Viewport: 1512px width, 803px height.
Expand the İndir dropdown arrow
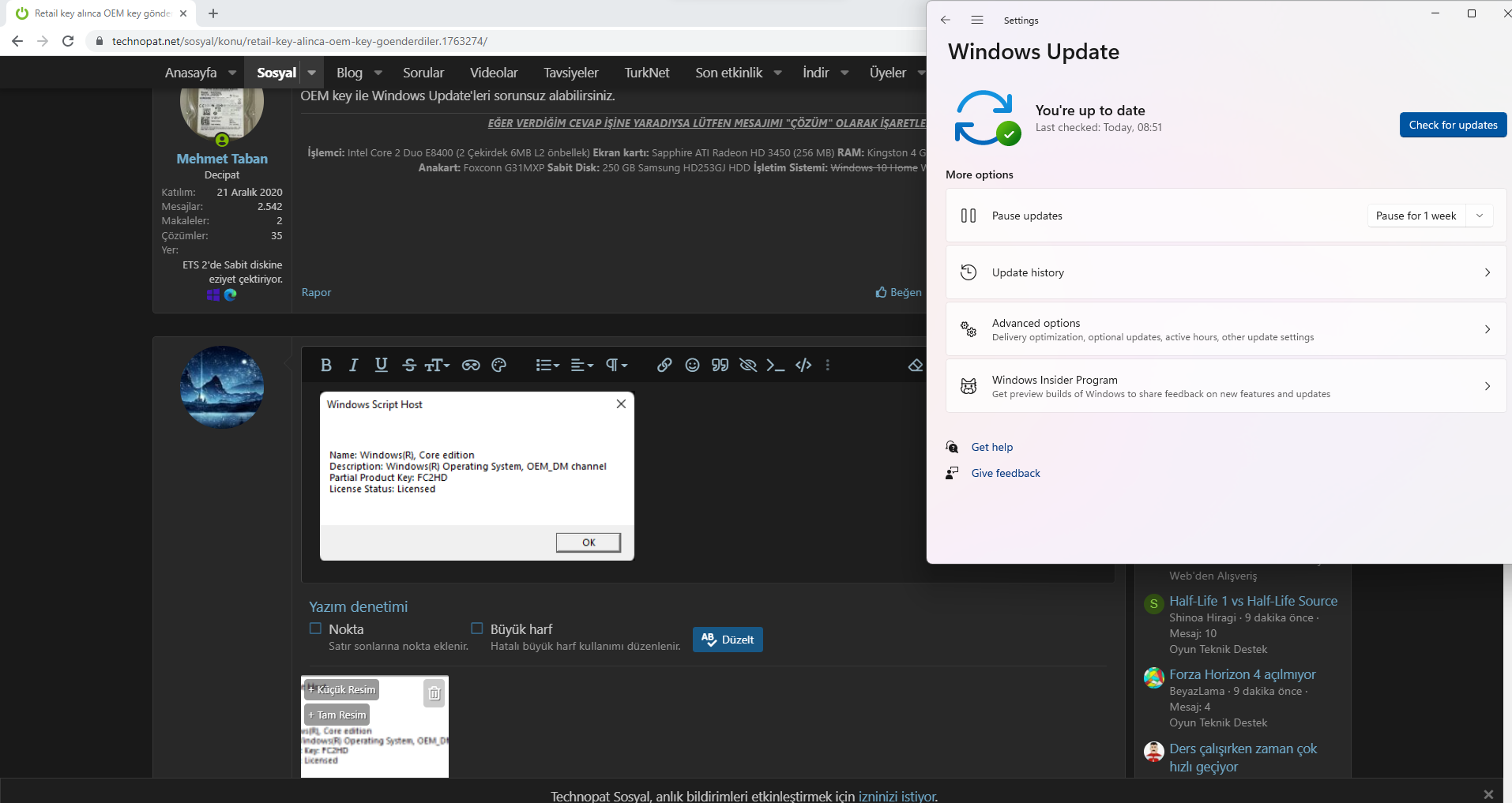click(844, 73)
